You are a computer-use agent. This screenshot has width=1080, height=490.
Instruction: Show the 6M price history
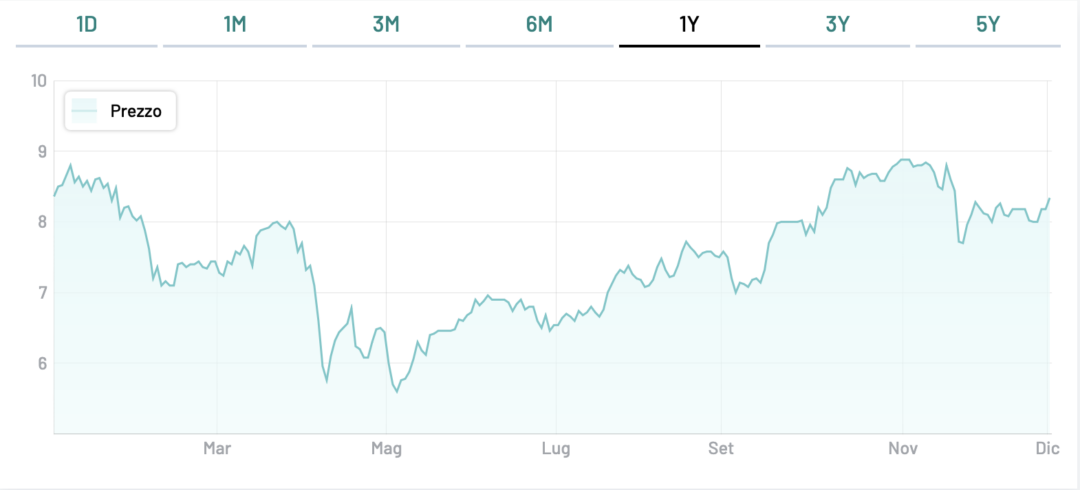(x=539, y=25)
